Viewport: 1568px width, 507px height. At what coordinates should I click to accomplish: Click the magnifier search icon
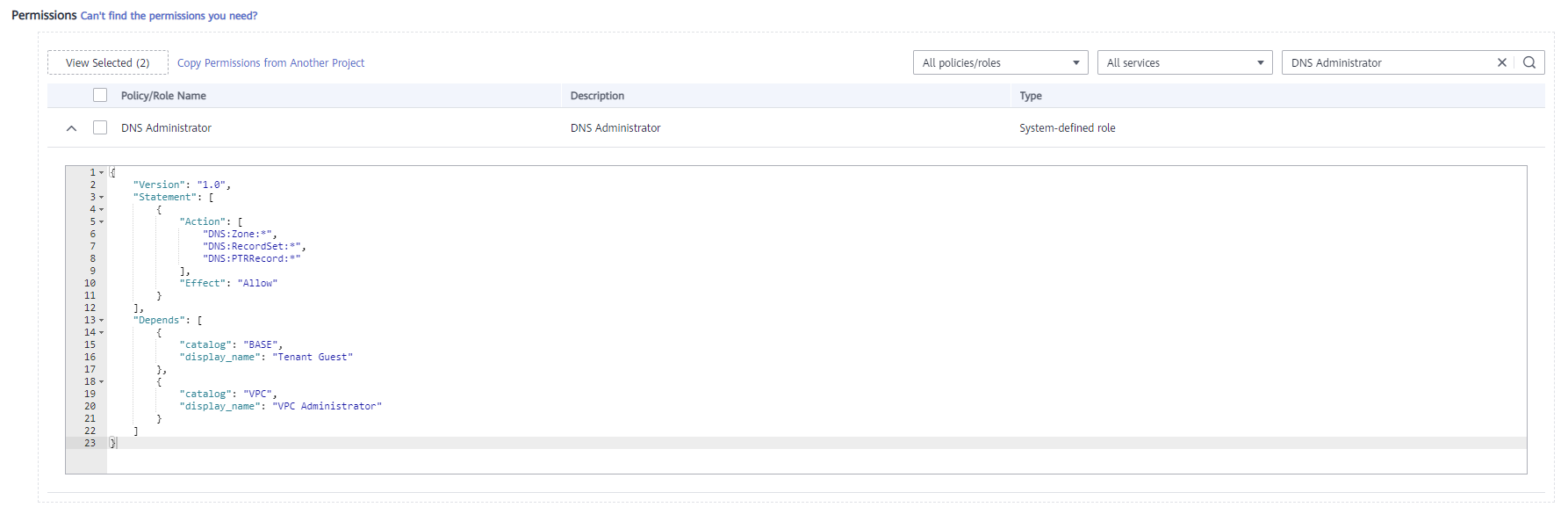click(1529, 62)
